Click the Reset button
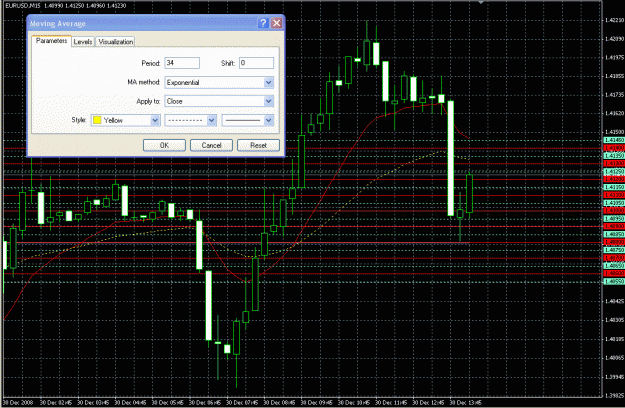 tap(258, 145)
